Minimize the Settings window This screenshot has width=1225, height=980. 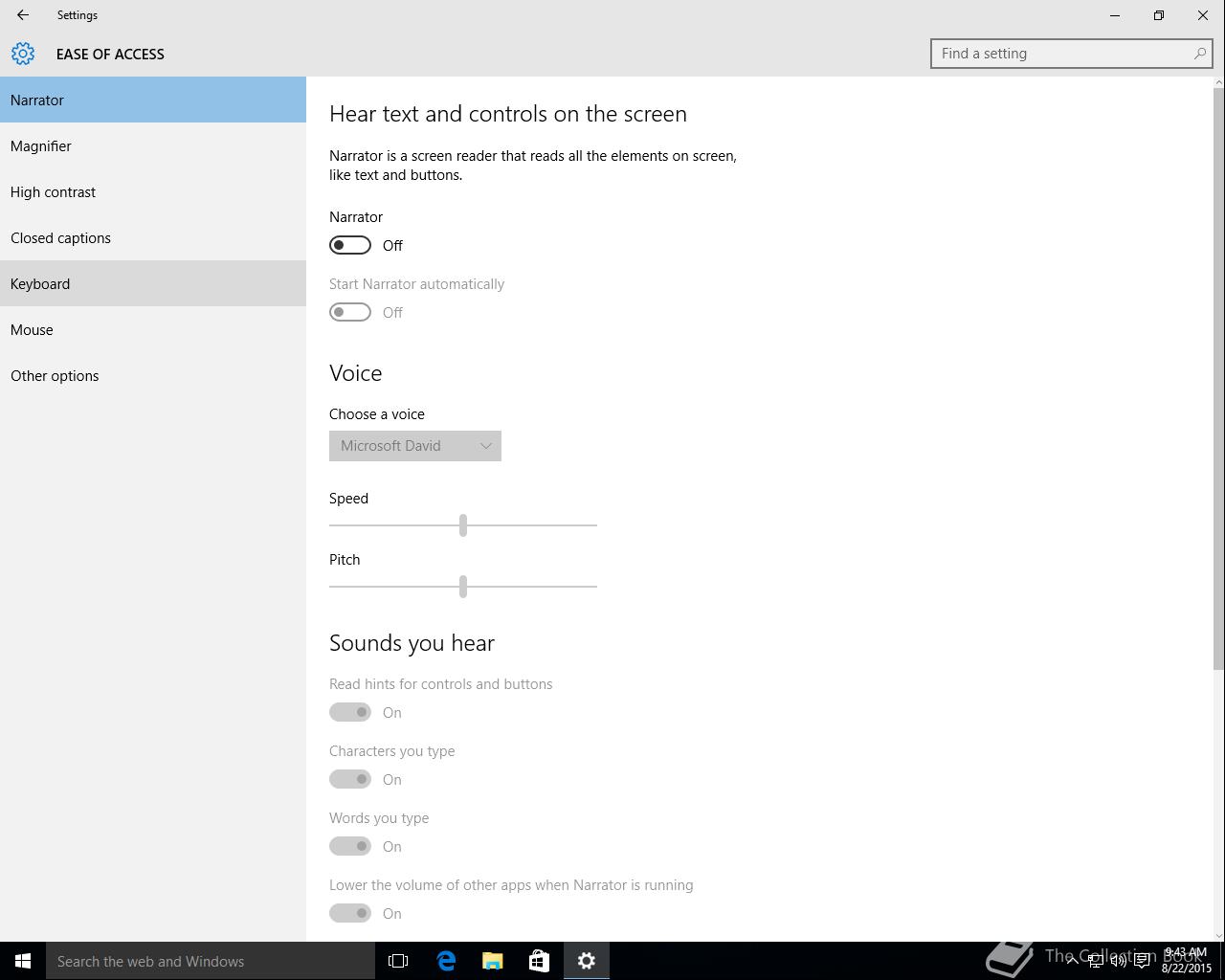(x=1115, y=15)
